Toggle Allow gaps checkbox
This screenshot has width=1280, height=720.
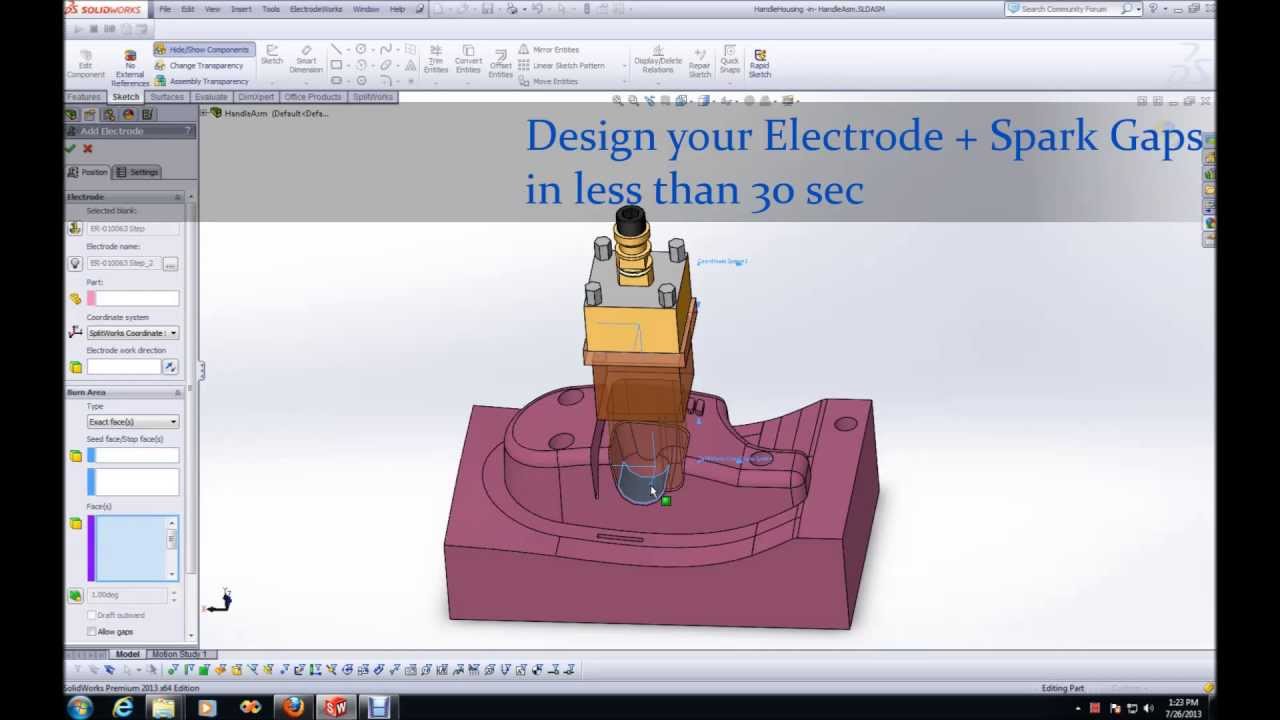92,631
